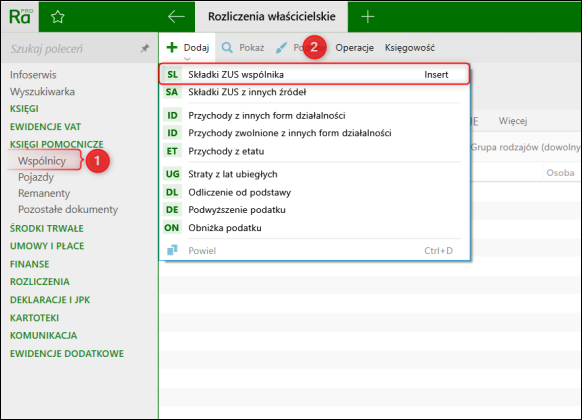Expand the ŚRODKI TRWAŁE section
The image size is (582, 420).
(47, 228)
